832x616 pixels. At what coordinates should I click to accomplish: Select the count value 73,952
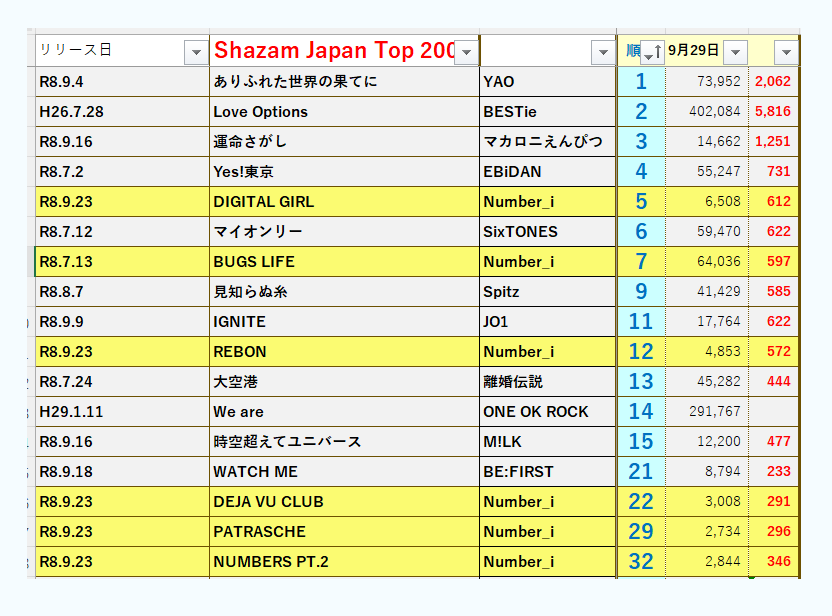pos(707,82)
